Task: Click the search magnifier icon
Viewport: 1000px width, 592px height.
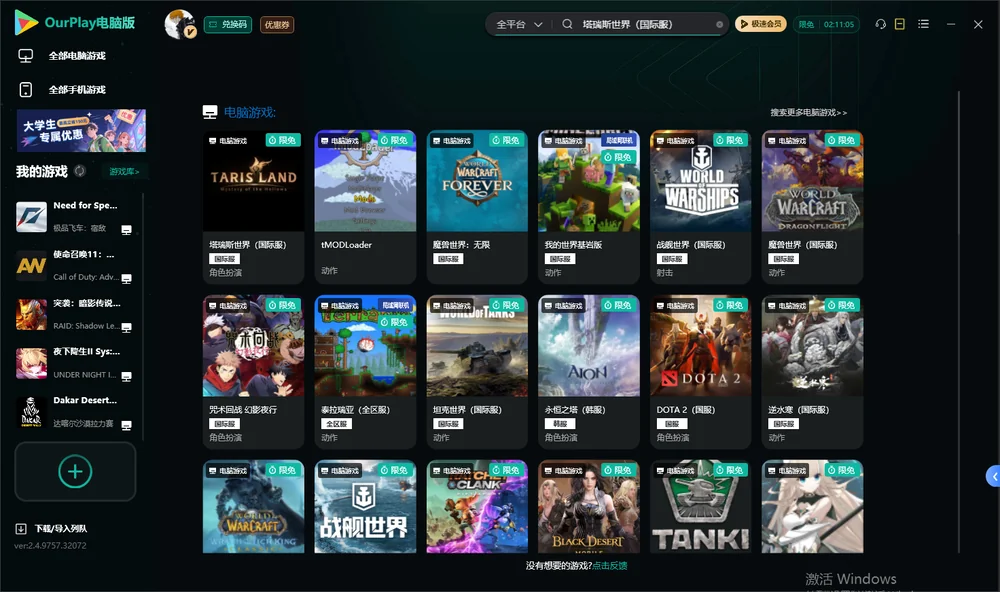Action: tap(567, 24)
